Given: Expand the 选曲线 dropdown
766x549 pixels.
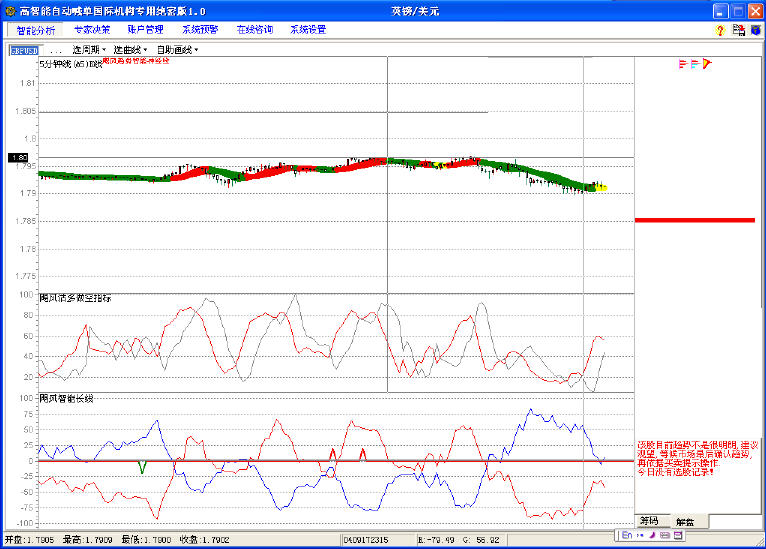Looking at the screenshot, I should (x=130, y=50).
